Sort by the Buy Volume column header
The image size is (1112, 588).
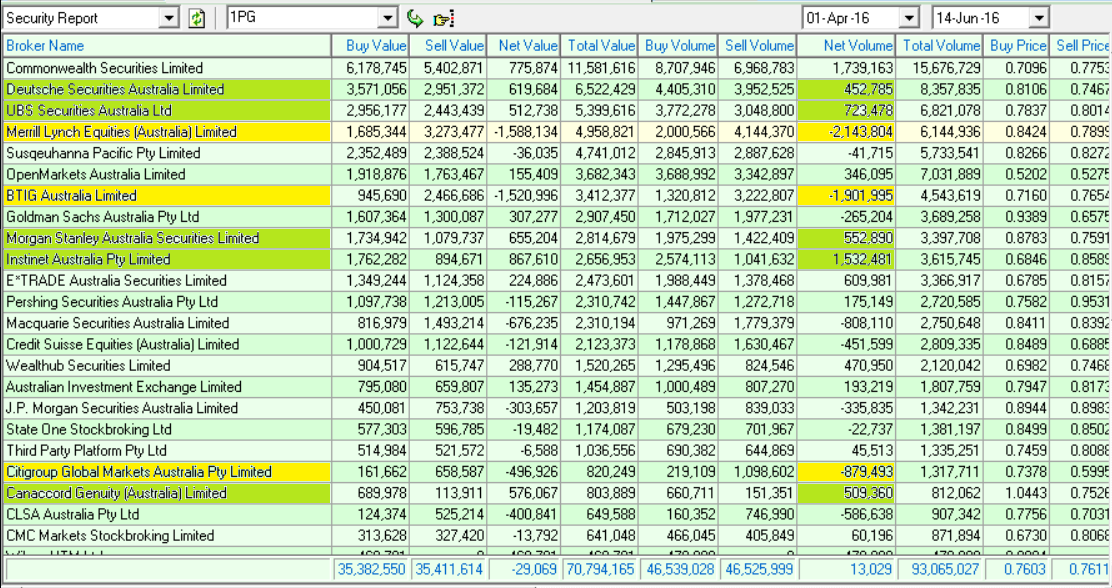[x=678, y=46]
